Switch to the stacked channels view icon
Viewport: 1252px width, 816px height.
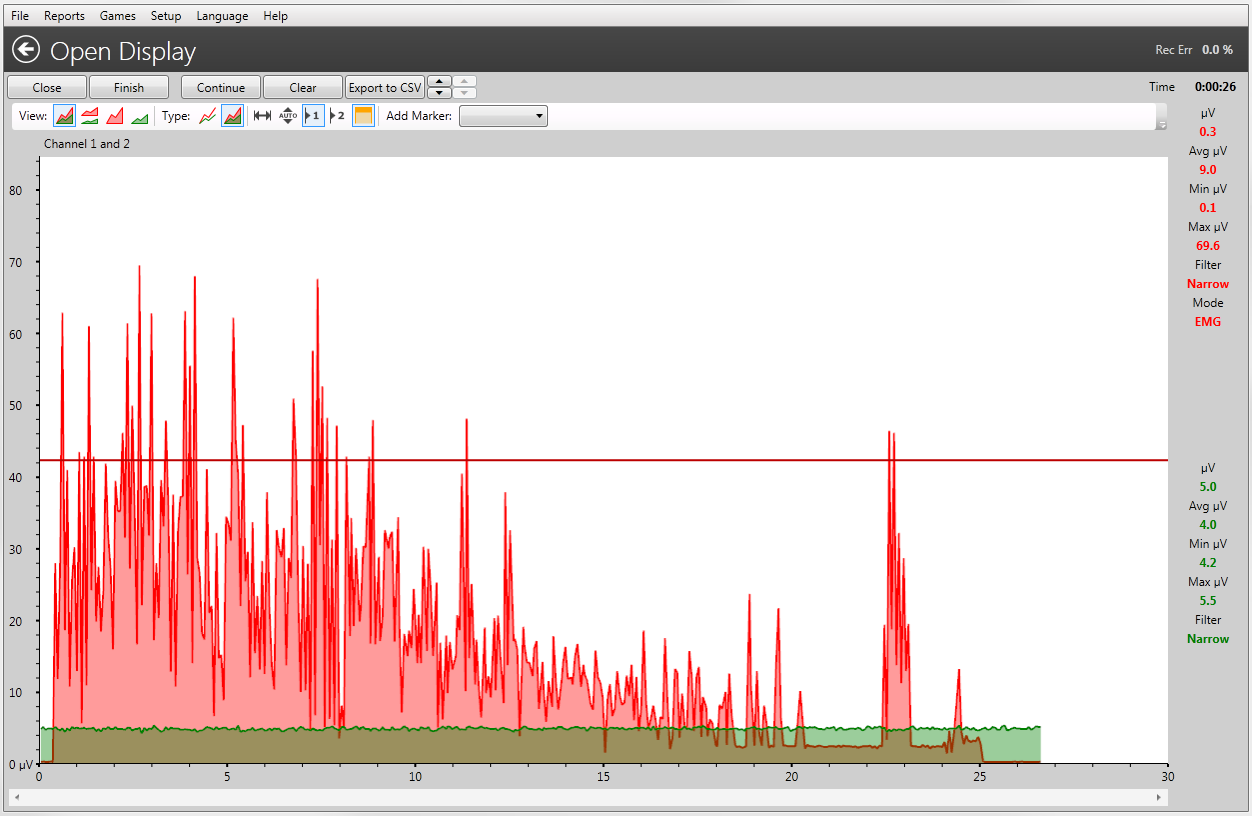pos(90,116)
